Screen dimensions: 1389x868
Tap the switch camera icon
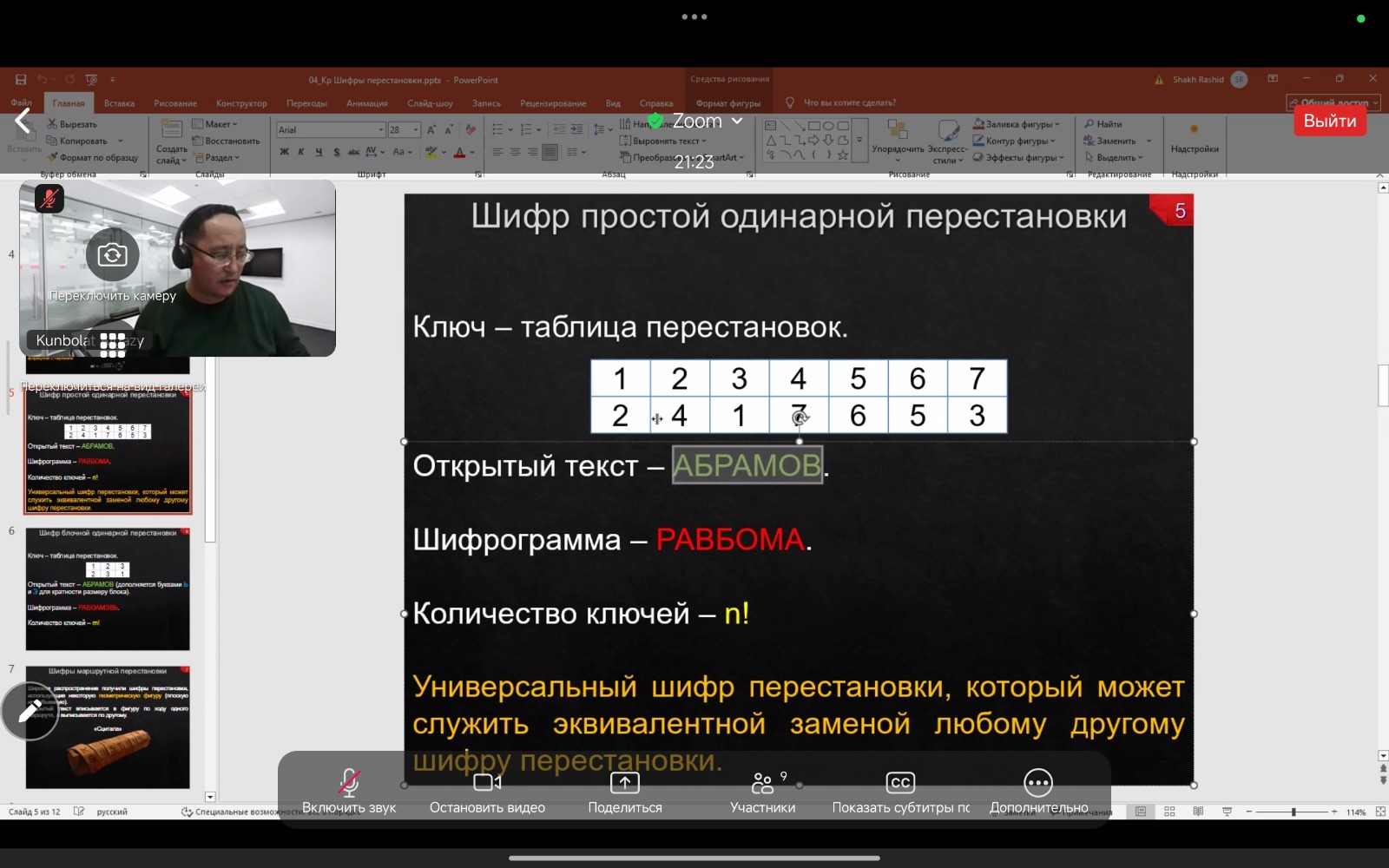pos(112,255)
